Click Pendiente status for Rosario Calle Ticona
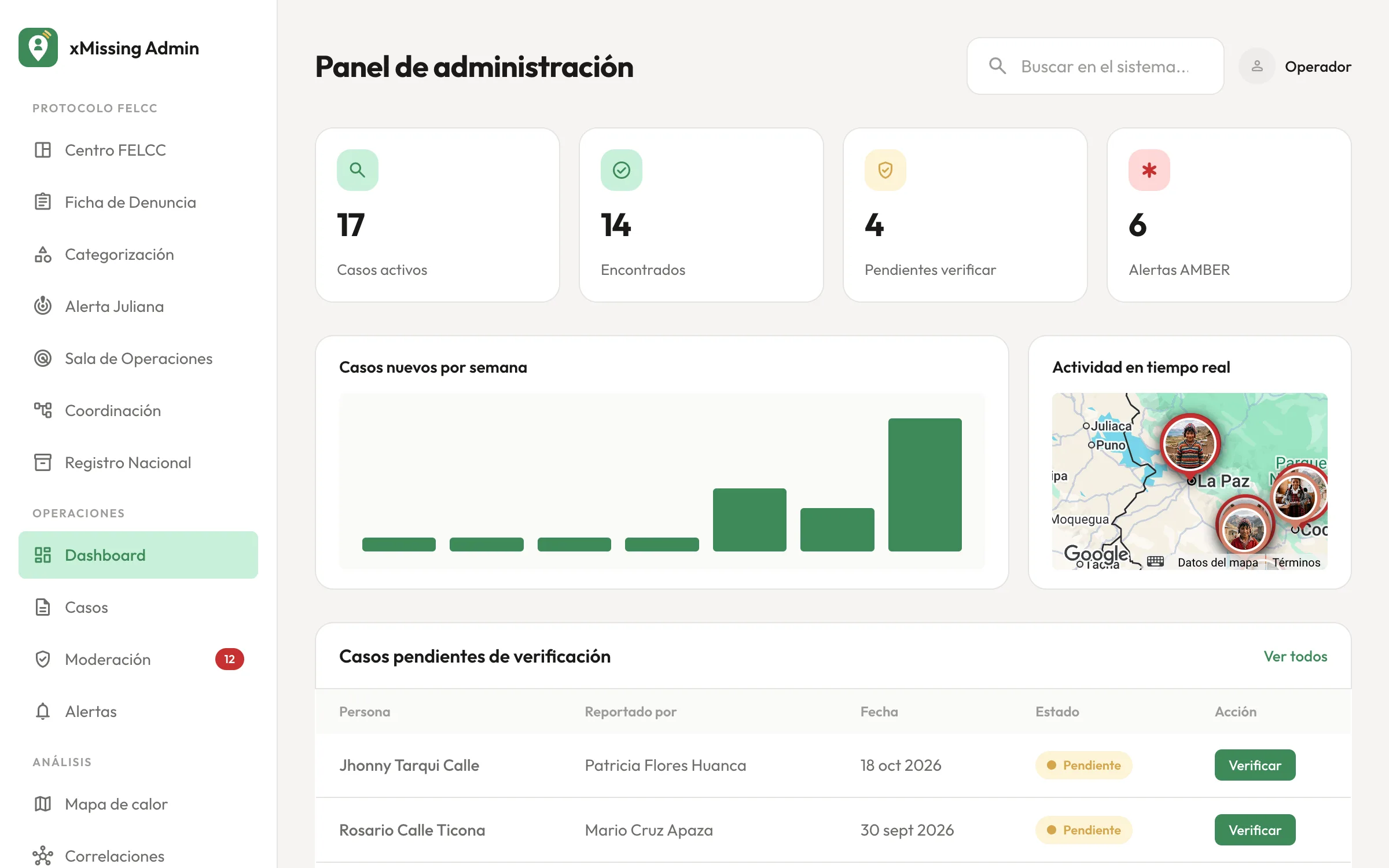The width and height of the screenshot is (1389, 868). pos(1083,830)
